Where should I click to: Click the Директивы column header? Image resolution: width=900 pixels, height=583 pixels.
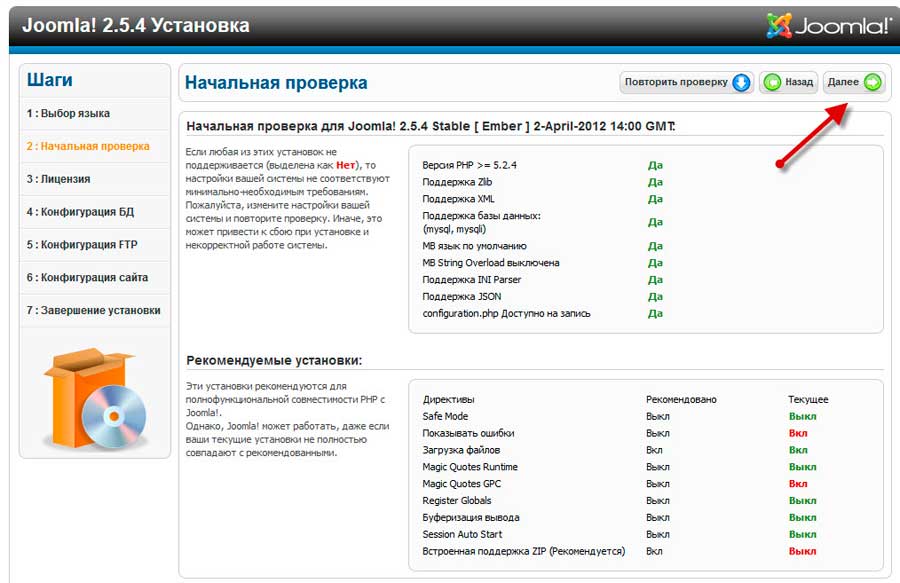pos(448,399)
